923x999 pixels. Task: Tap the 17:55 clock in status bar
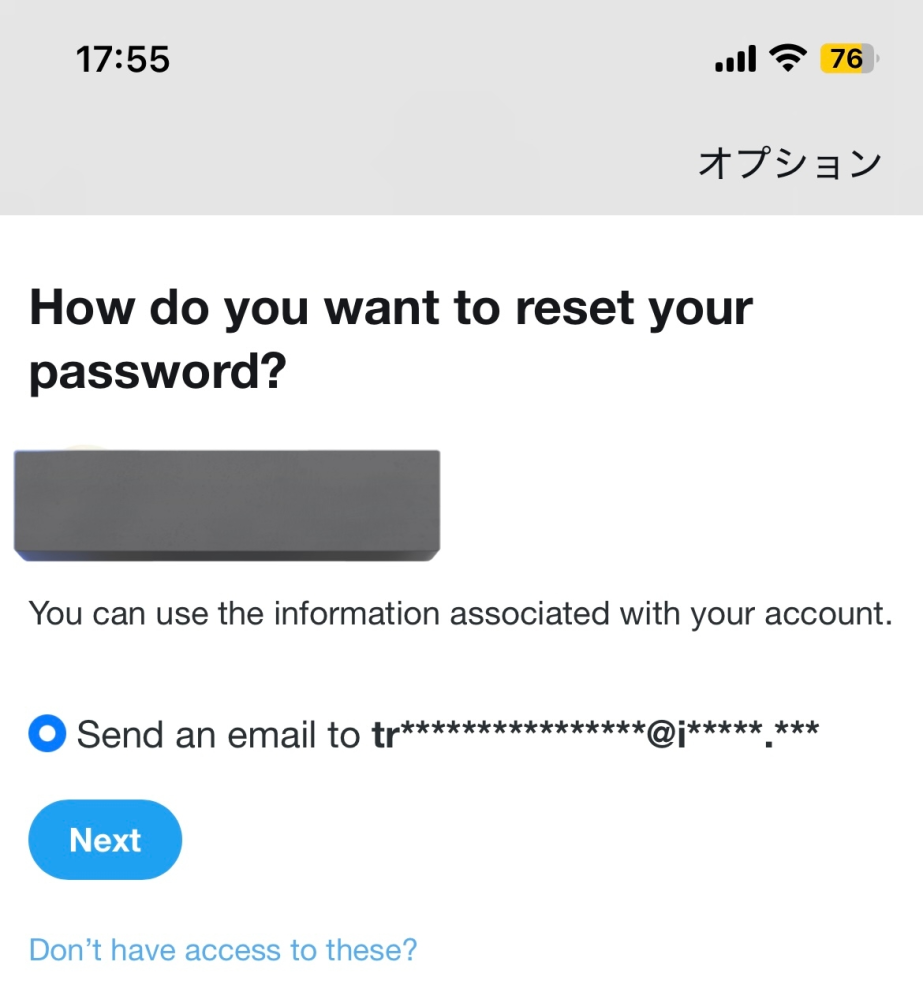[x=123, y=59]
